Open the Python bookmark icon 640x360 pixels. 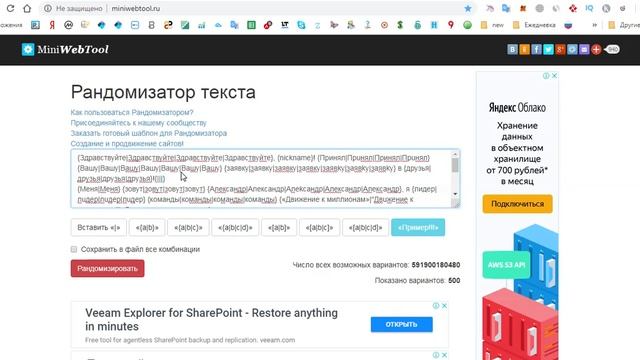pos(168,25)
